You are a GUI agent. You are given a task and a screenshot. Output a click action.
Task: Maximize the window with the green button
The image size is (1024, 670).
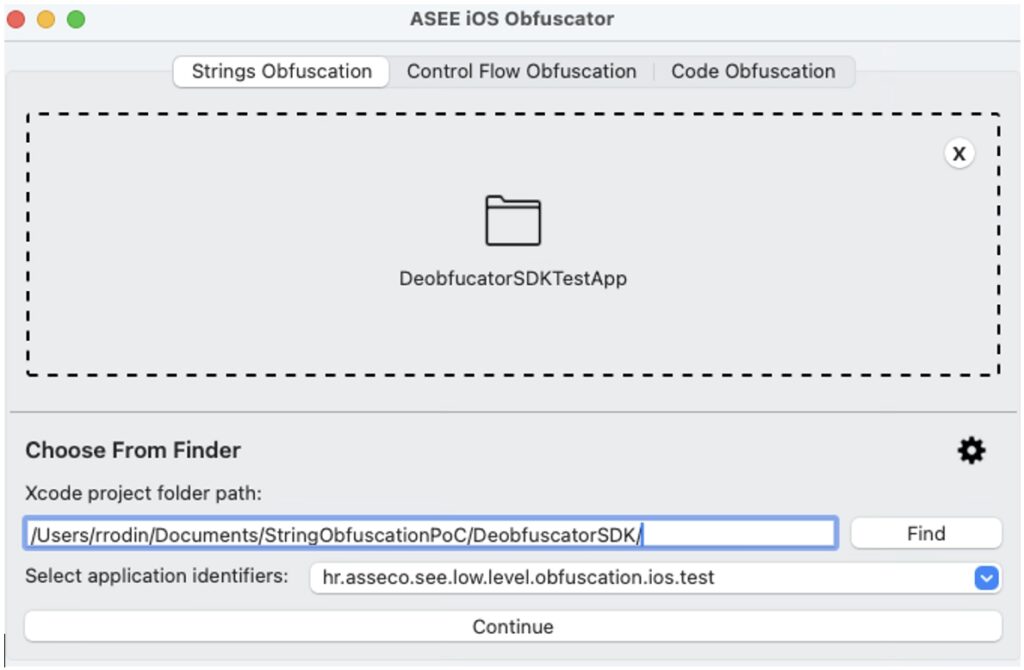76,19
